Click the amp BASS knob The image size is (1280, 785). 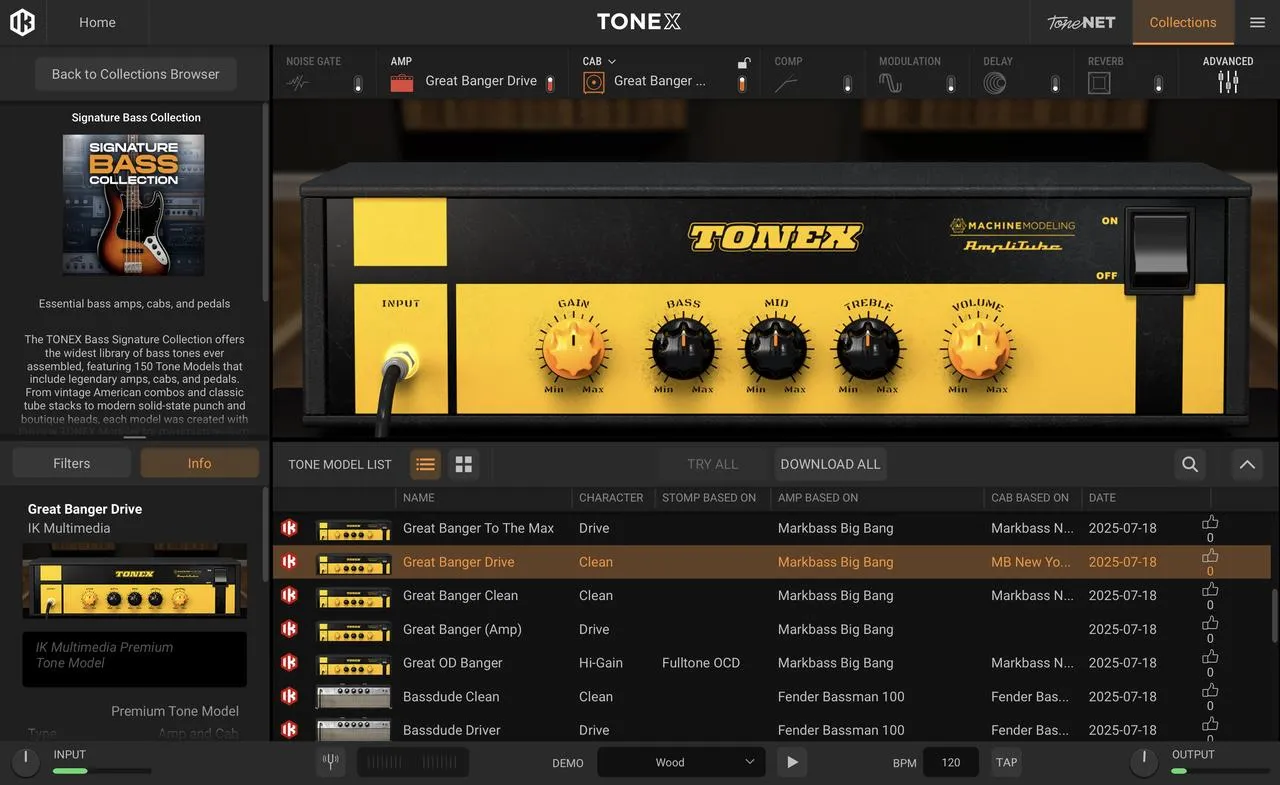pos(684,350)
